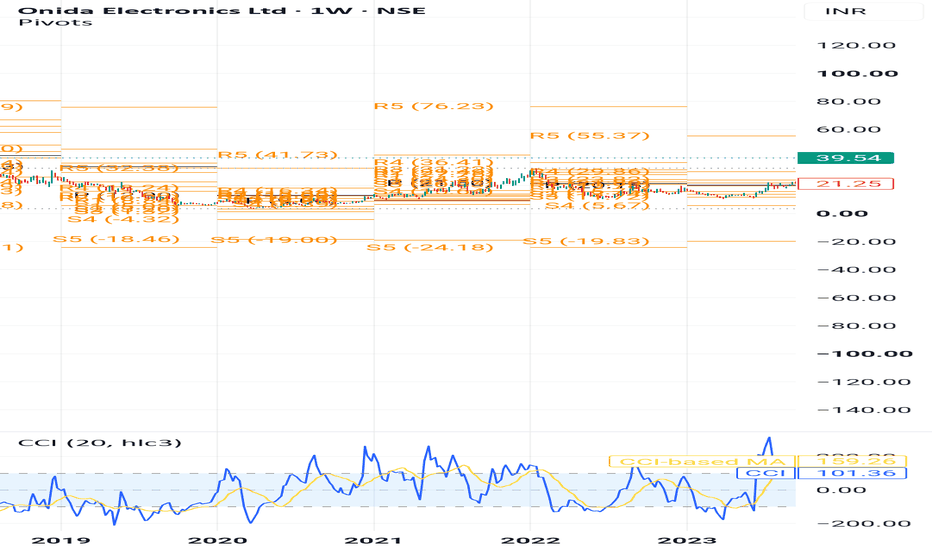
Task: Click the -40.00 price axis value
Action: point(857,270)
